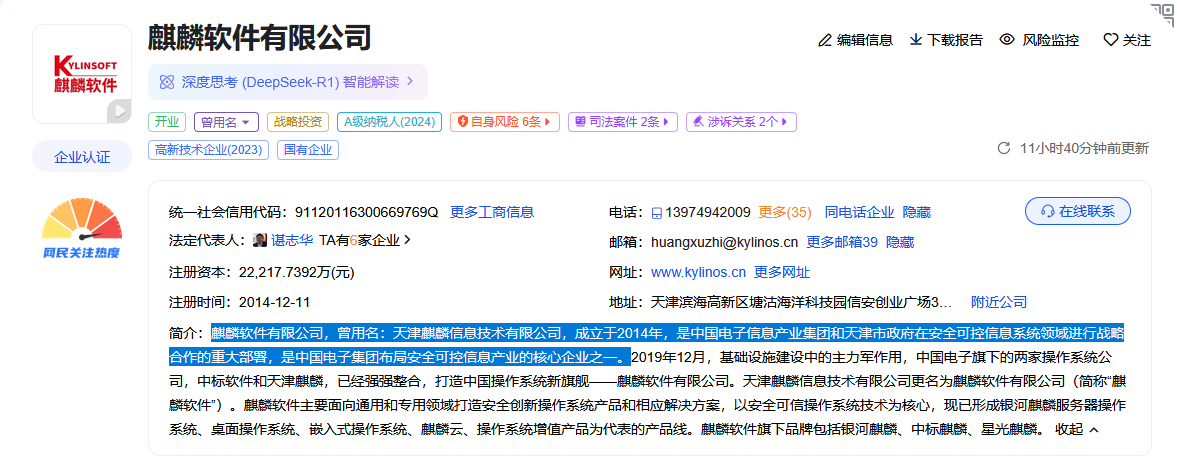Open www.kylinos.cn website link
1177x460 pixels.
[x=698, y=272]
